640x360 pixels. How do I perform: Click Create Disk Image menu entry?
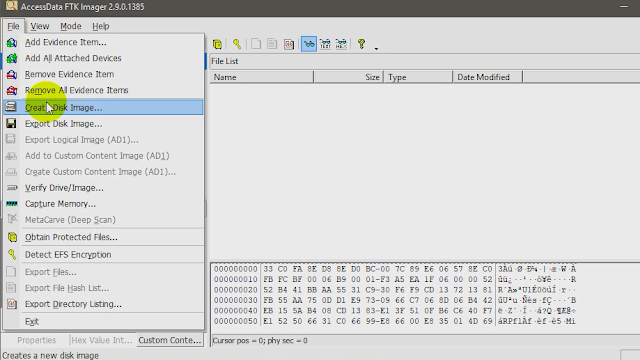click(103, 107)
